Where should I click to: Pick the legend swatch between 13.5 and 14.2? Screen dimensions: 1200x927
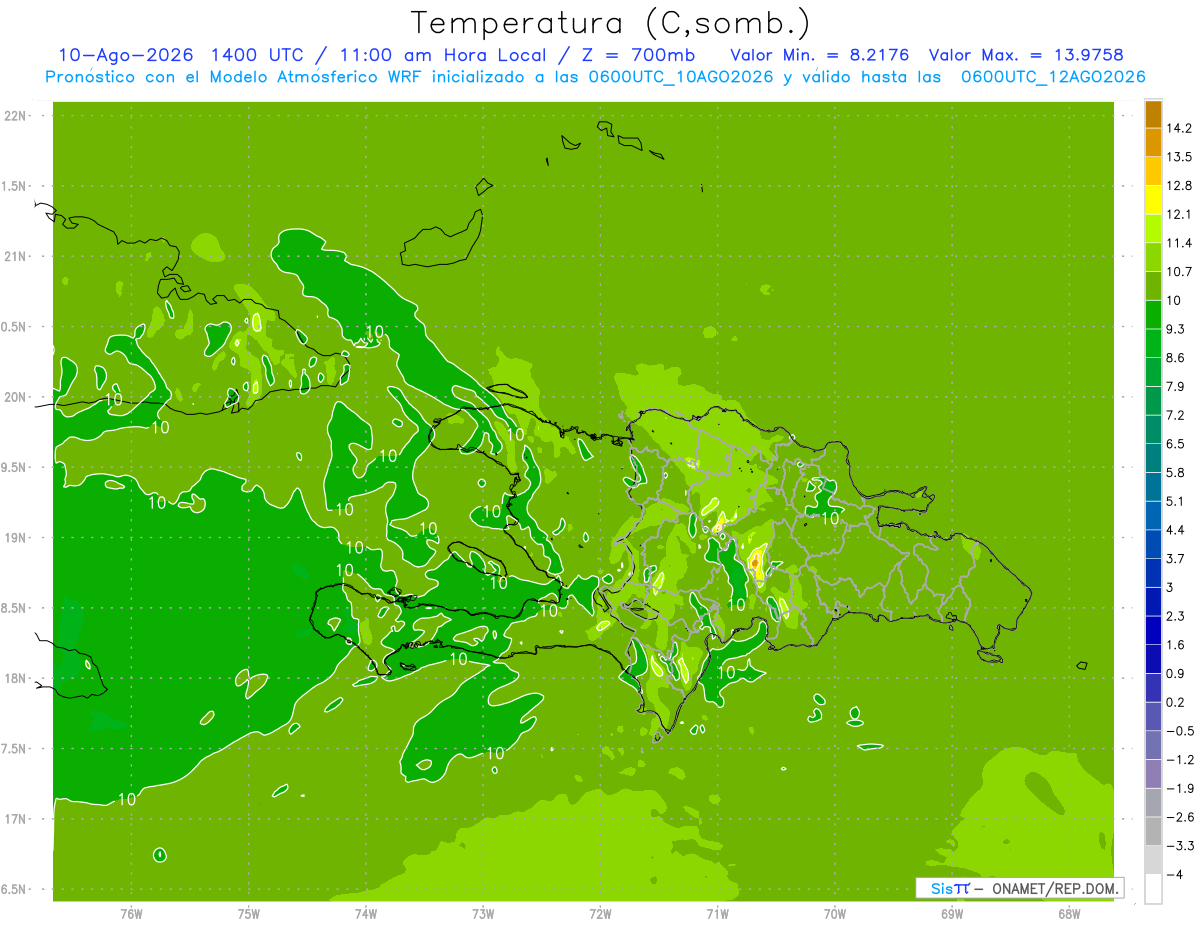(1153, 142)
